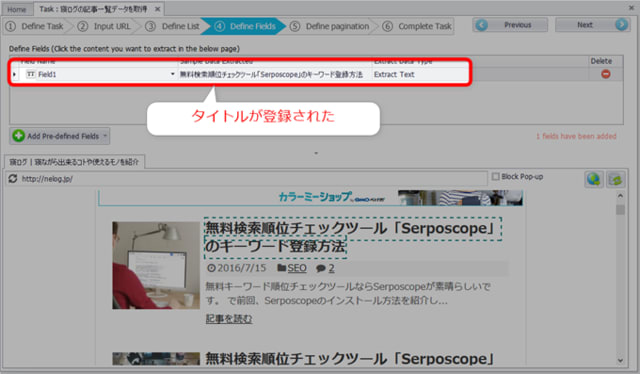Viewport: 640px width, 374px height.
Task: Click the first article thumbnail image
Action: (x=156, y=265)
